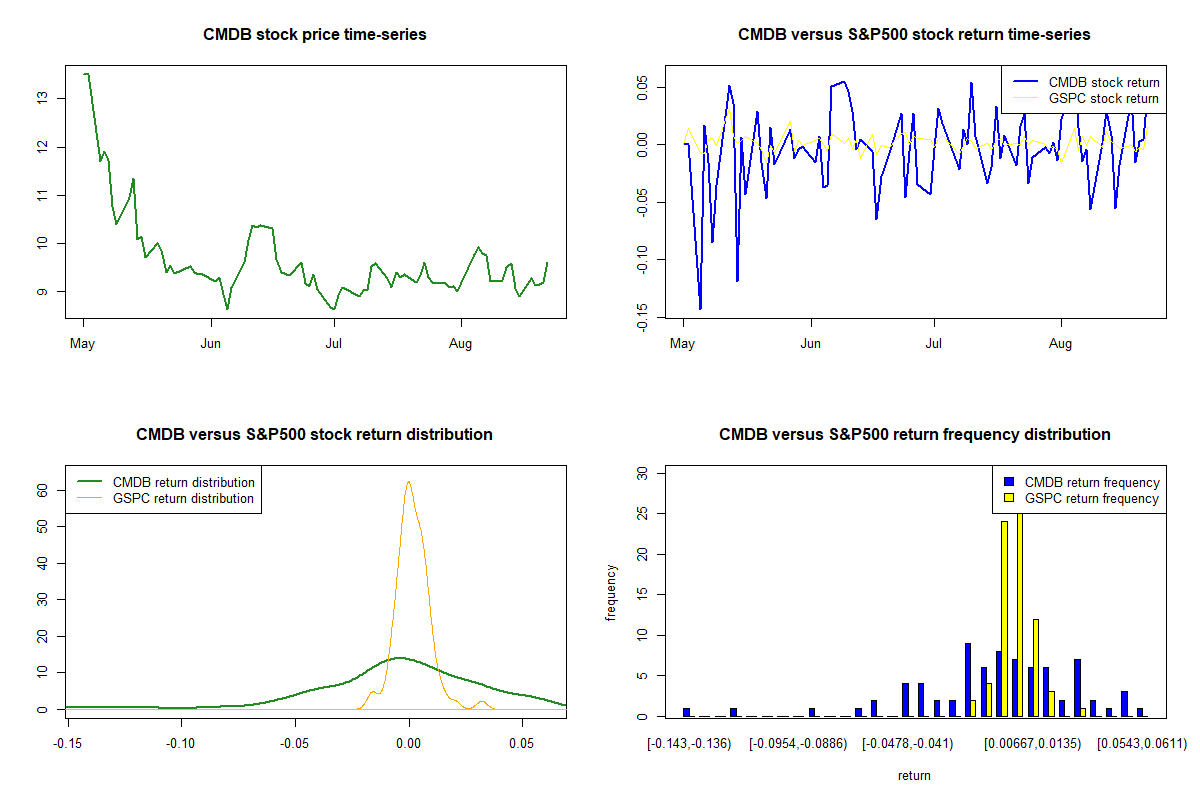Click the peak of the orange GSPC density curve
Screen dimensions: 1200x800
click(408, 482)
